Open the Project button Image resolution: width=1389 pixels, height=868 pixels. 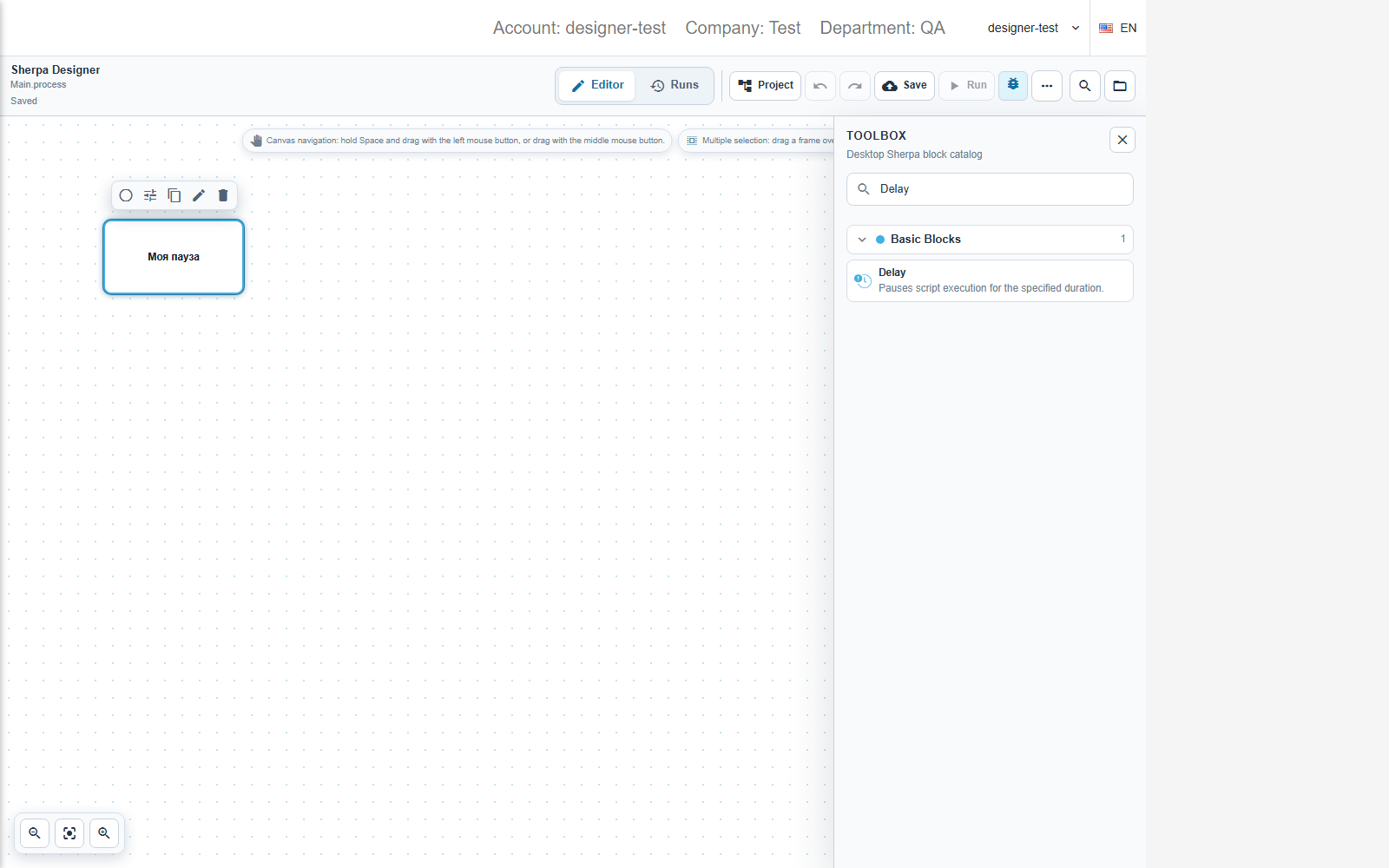pyautogui.click(x=765, y=85)
